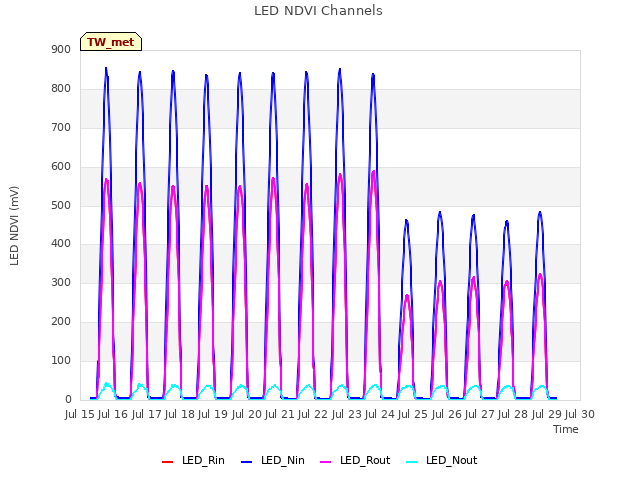
Task: Click the y-axis title LED NDVI (mV)
Action: point(14,226)
